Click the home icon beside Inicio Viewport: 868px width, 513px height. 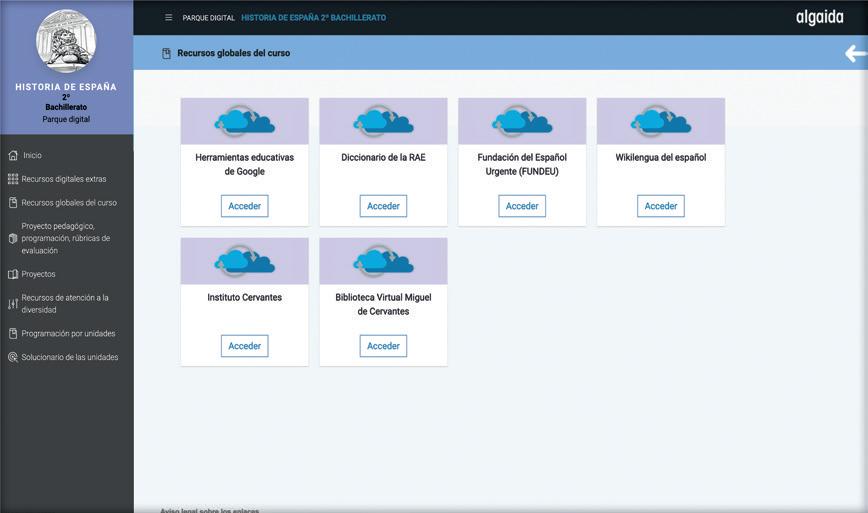pos(13,156)
